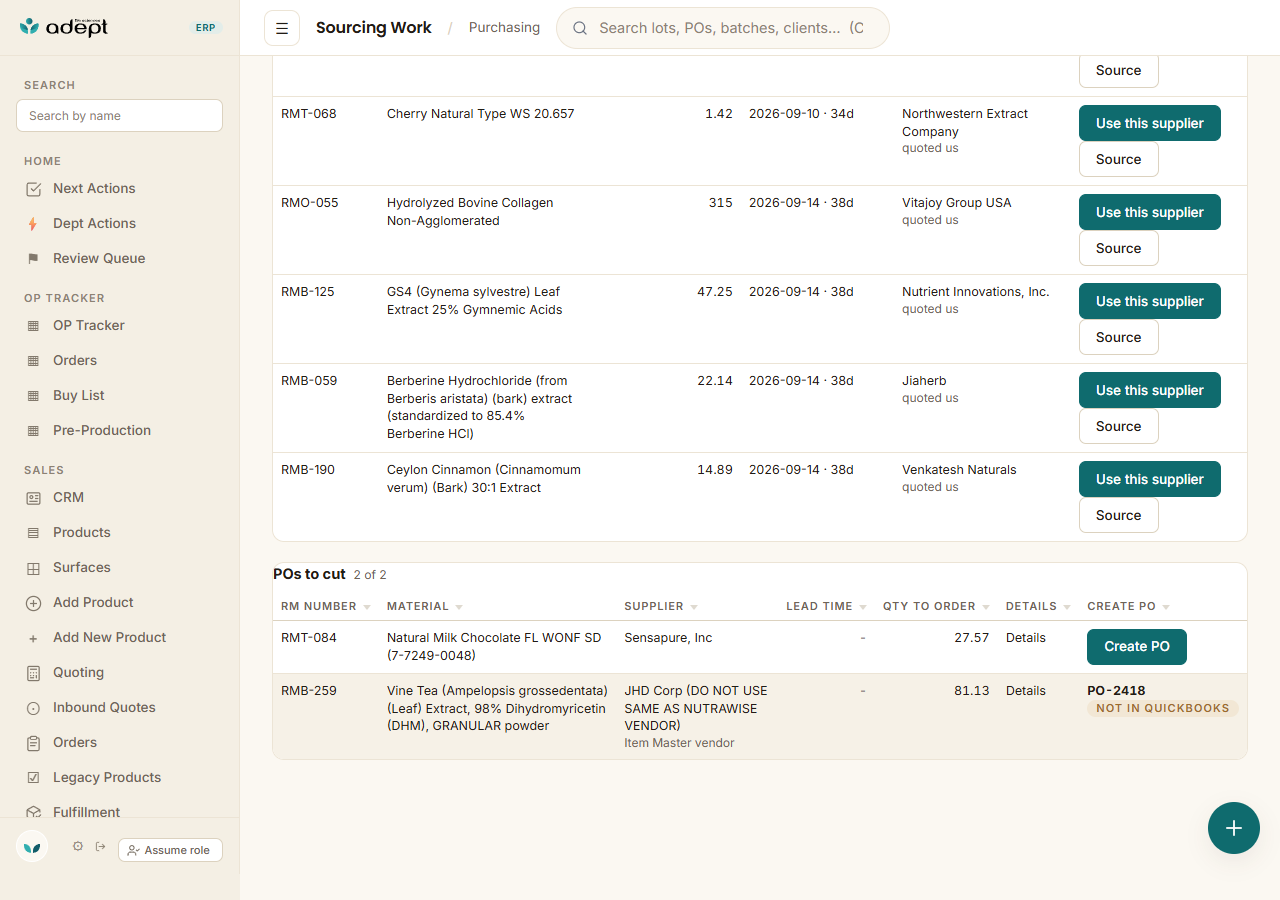Click the Legacy Products checkbox icon
The height and width of the screenshot is (900, 1280).
pyautogui.click(x=33, y=778)
